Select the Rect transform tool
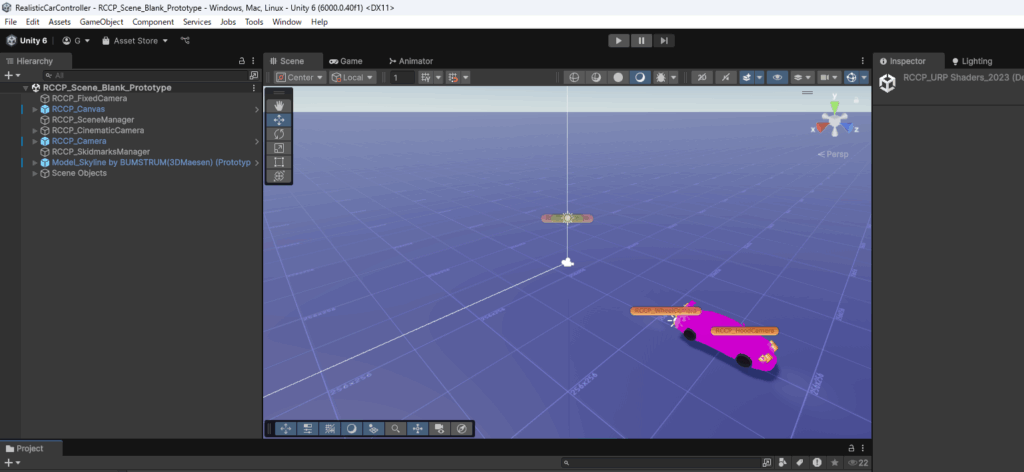 (x=279, y=162)
